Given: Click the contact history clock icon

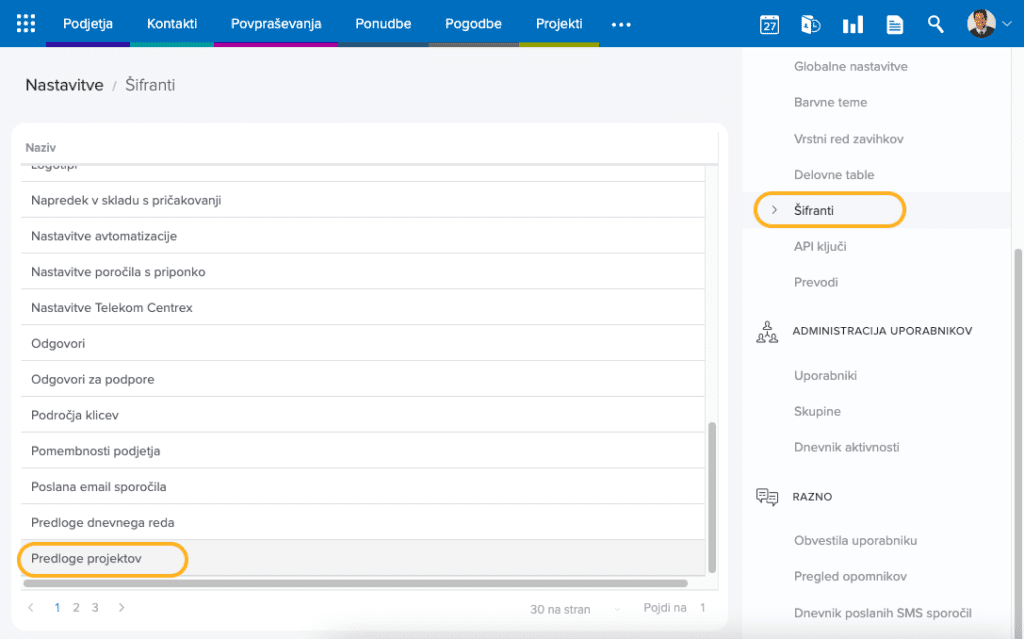Looking at the screenshot, I should pyautogui.click(x=810, y=25).
